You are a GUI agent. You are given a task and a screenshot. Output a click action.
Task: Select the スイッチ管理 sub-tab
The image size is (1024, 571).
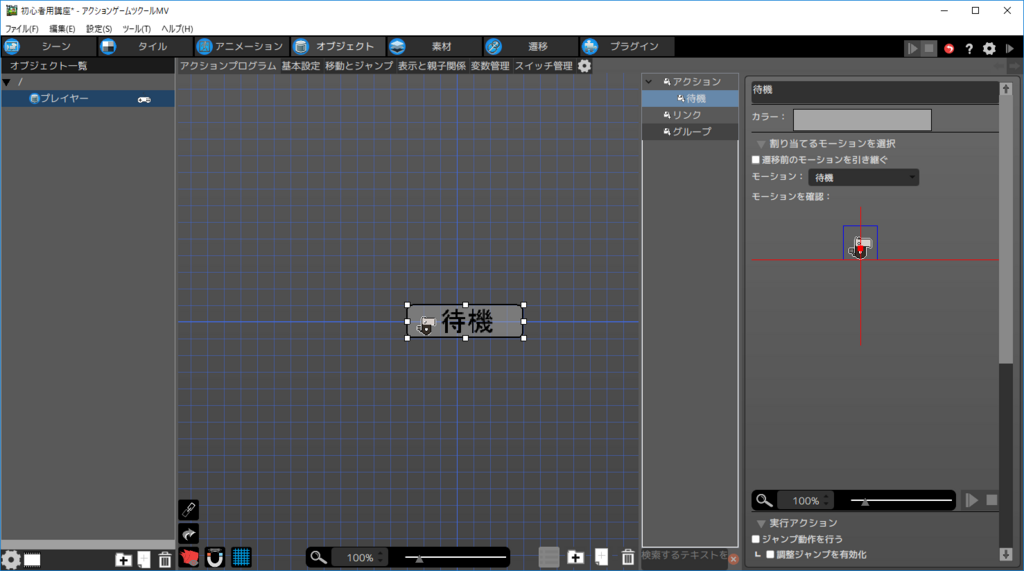click(x=543, y=65)
